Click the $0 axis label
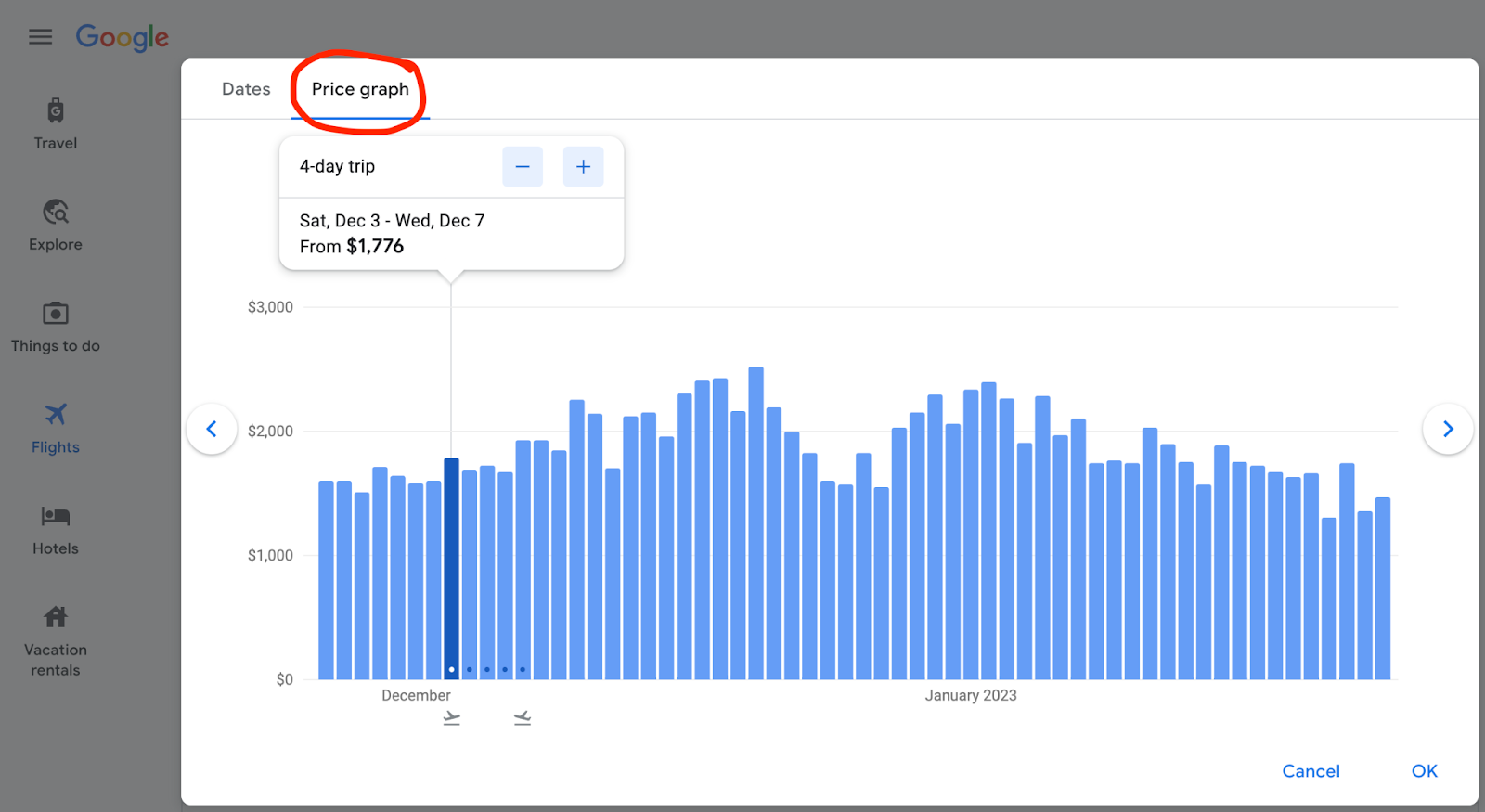The image size is (1485, 812). [284, 679]
